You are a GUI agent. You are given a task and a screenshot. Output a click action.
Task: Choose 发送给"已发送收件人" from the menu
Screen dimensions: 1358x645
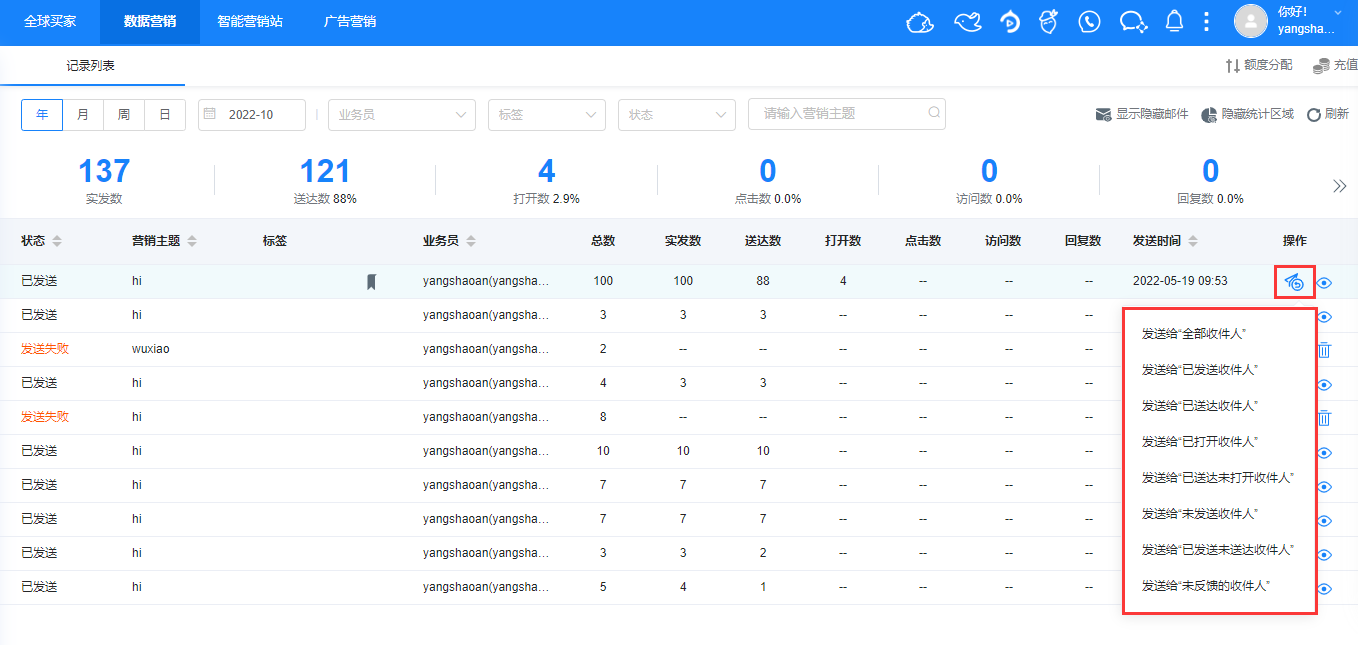1200,370
